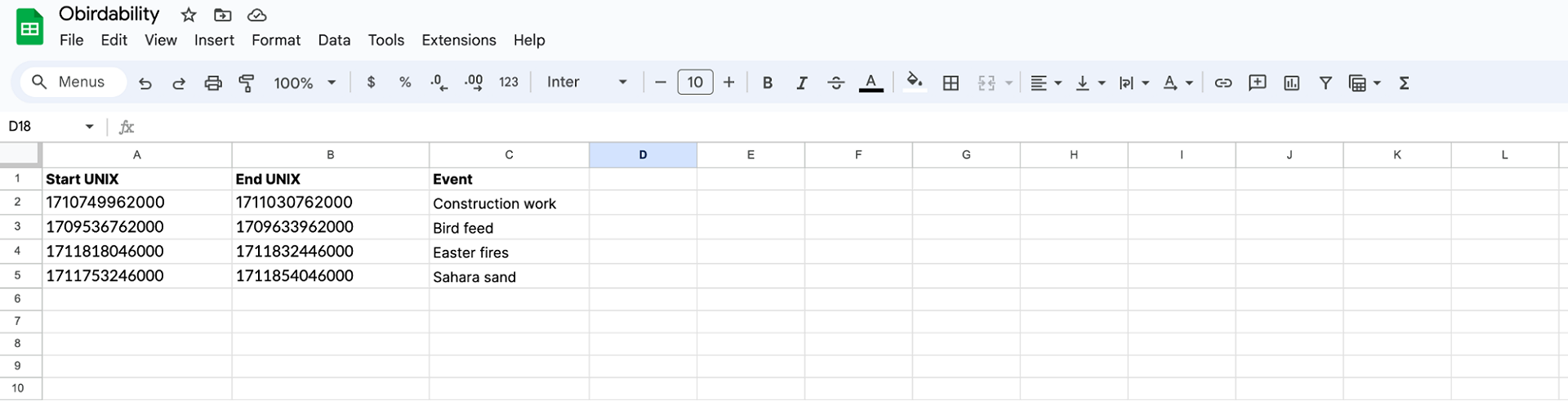The height and width of the screenshot is (401, 1568).
Task: Insert a chart from the toolbar
Action: click(1291, 82)
